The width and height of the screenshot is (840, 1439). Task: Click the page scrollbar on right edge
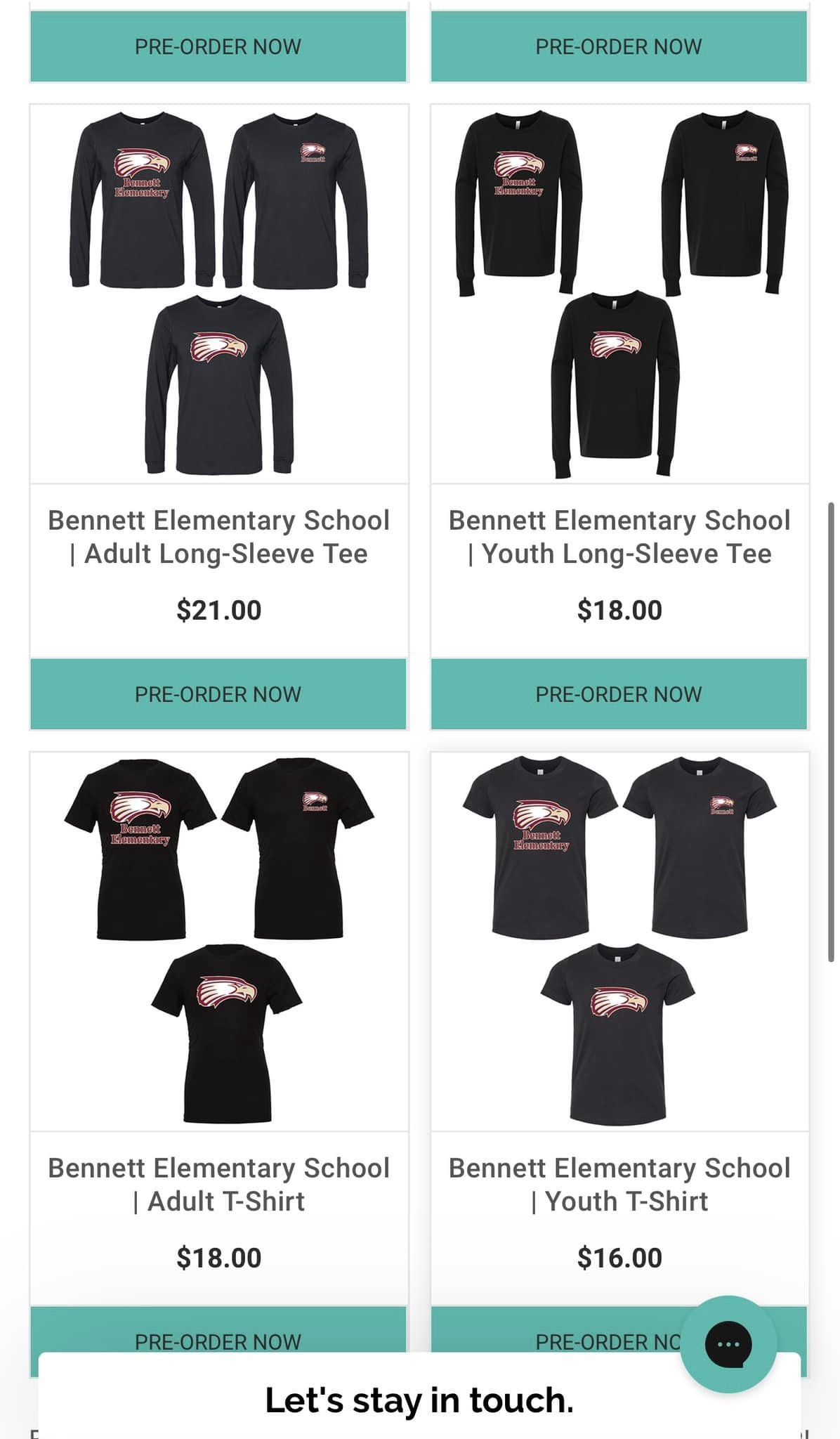[831, 731]
